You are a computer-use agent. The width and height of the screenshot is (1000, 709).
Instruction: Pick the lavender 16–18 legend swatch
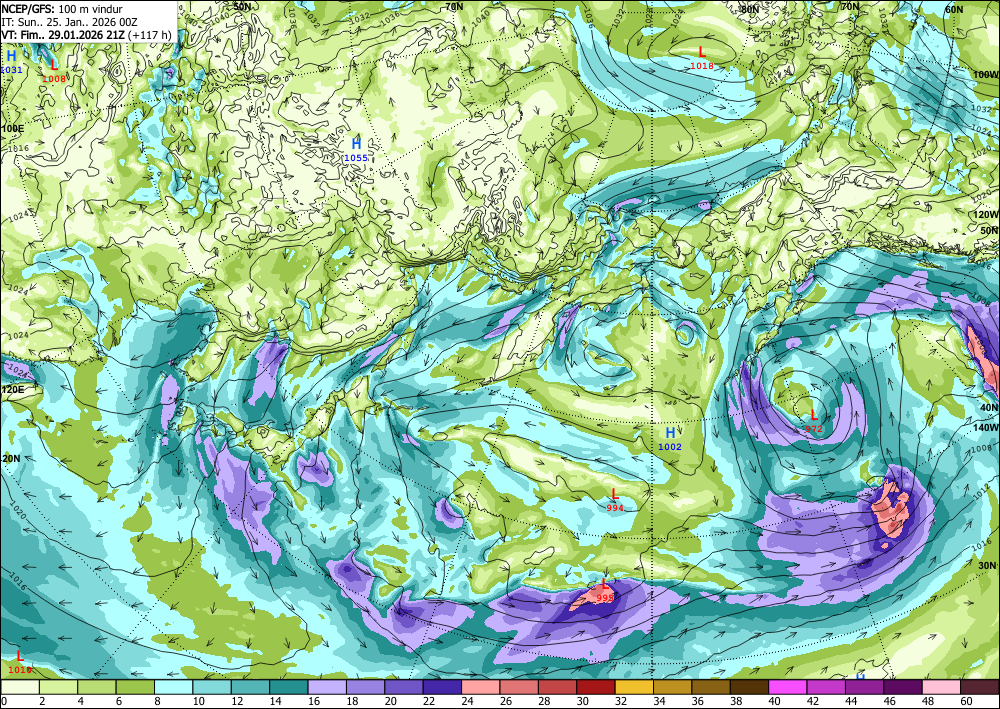coord(327,687)
